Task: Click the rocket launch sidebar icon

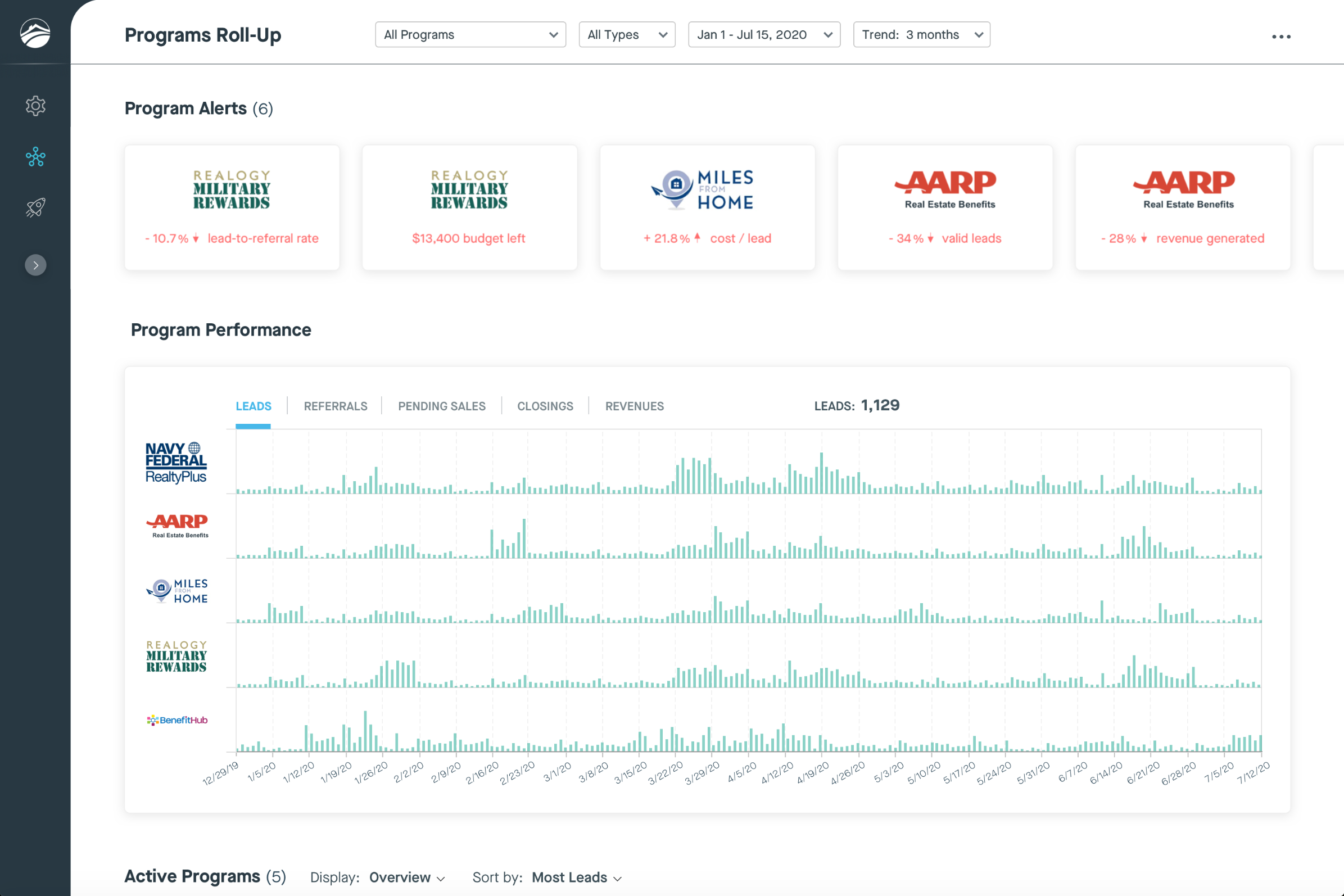Action: click(35, 207)
